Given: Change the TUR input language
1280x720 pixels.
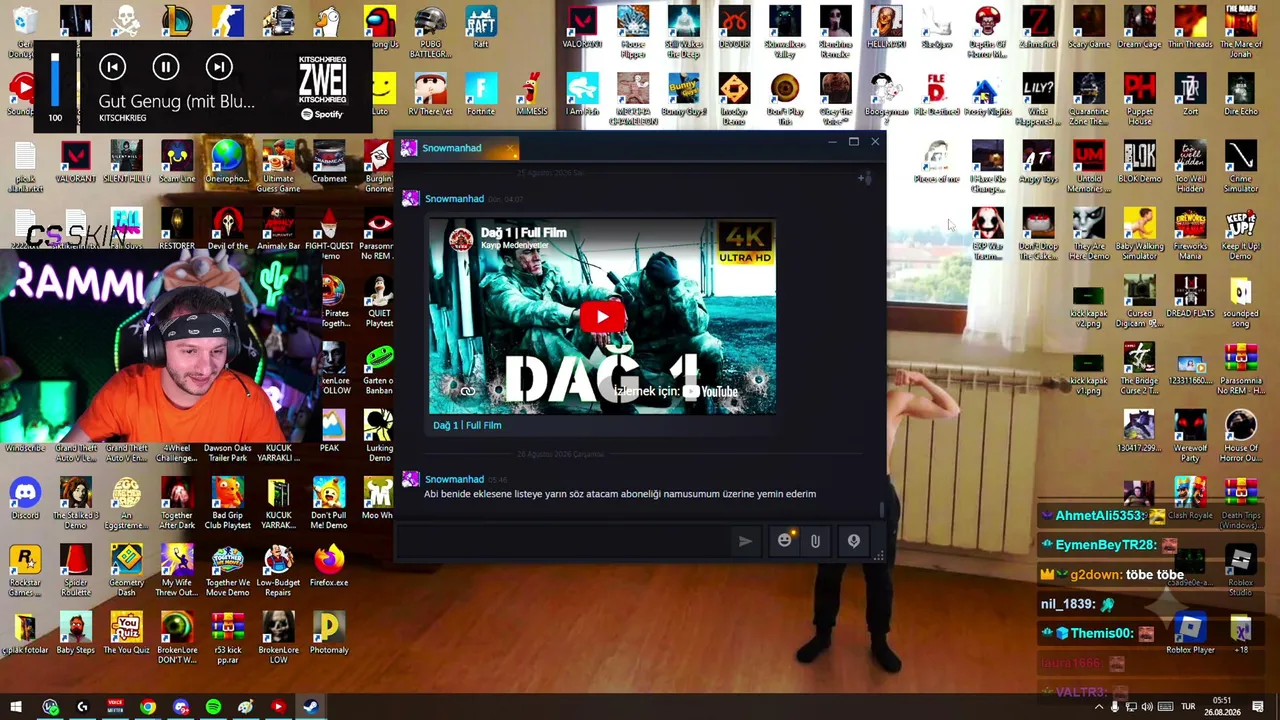Looking at the screenshot, I should coord(1188,707).
